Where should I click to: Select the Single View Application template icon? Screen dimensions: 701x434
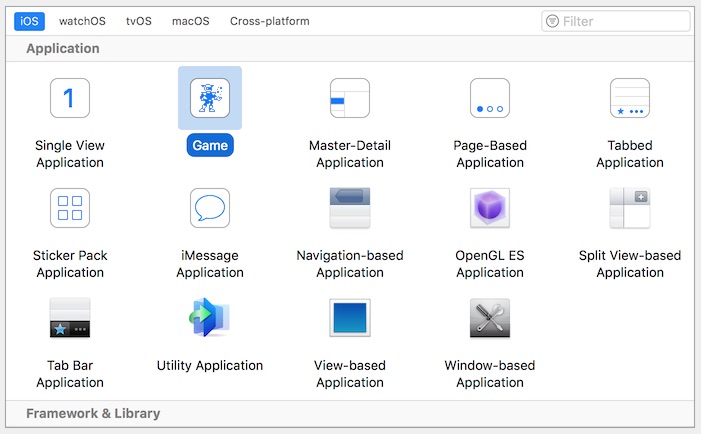70,98
